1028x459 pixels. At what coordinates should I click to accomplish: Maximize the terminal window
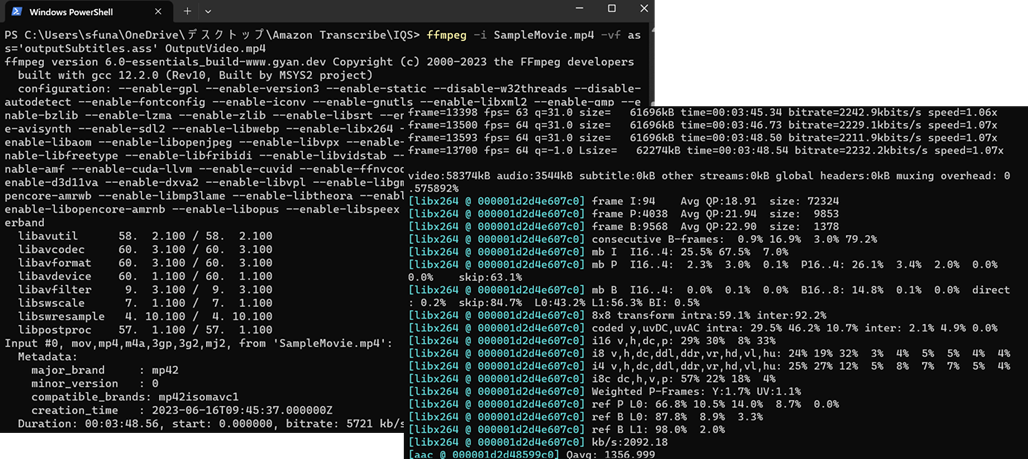point(611,8)
